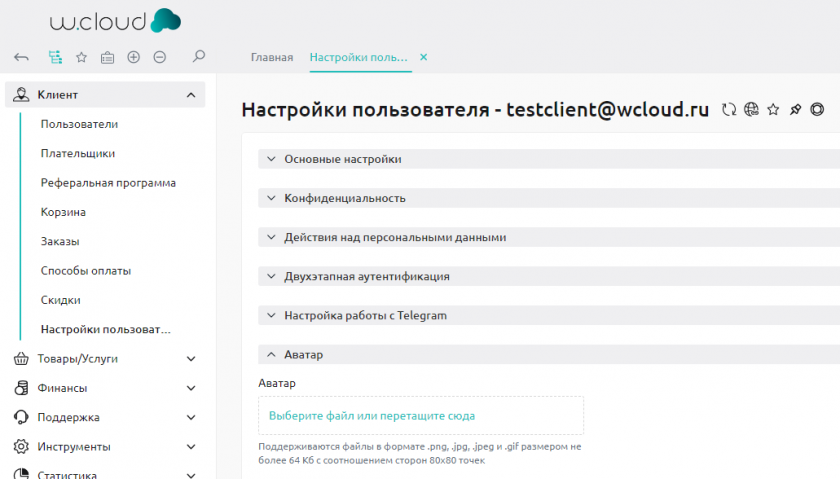
Task: Click the globe link icon beside title
Action: 751,110
